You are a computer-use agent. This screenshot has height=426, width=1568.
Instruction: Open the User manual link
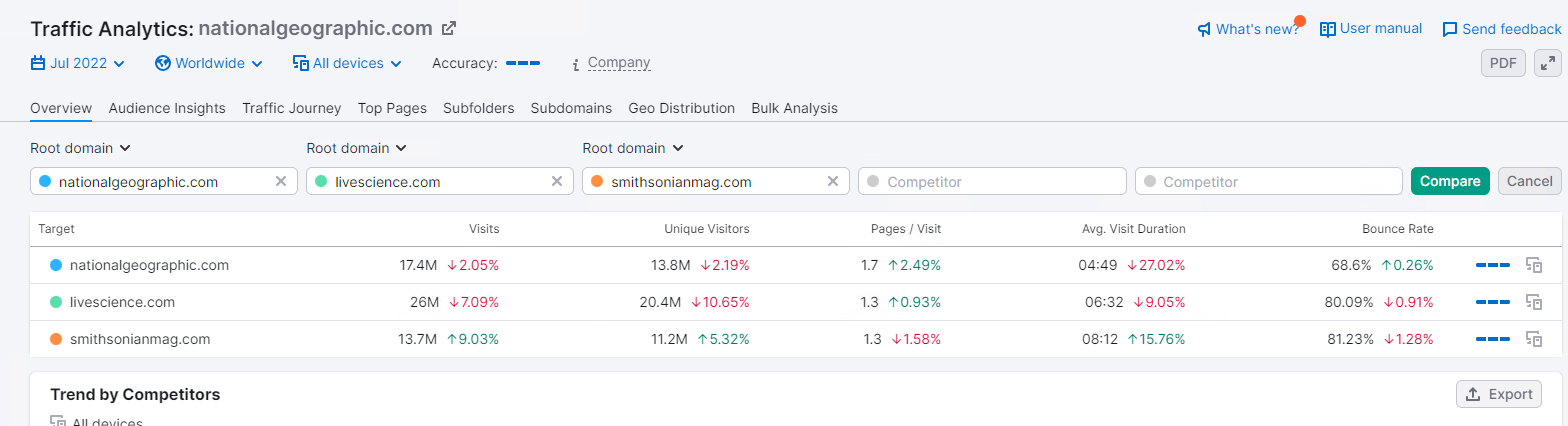pos(1371,29)
